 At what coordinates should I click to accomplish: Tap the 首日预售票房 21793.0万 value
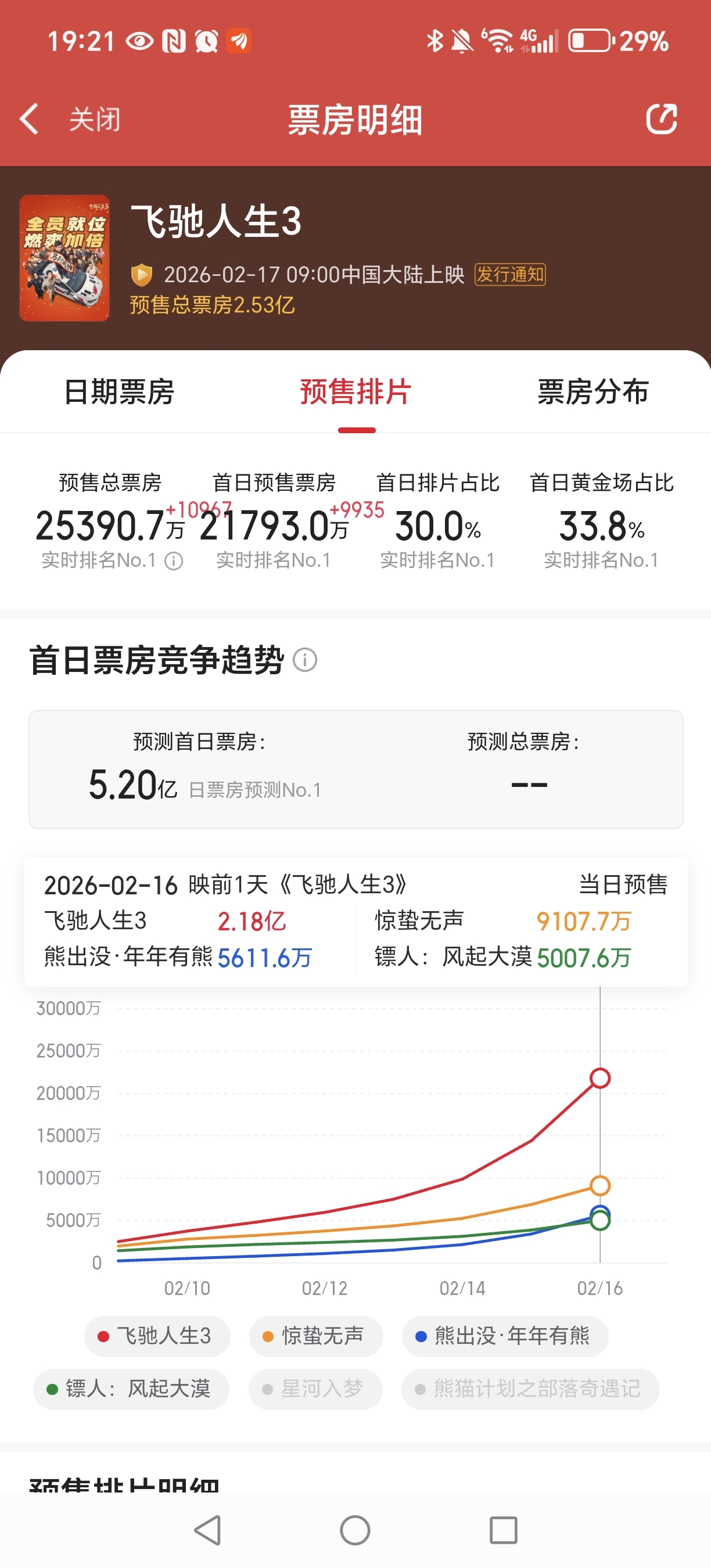click(x=274, y=526)
